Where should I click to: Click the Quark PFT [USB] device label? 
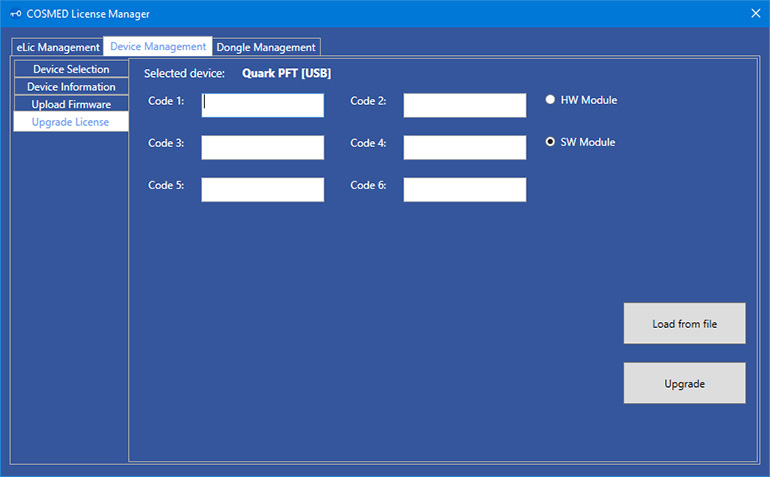(286, 73)
